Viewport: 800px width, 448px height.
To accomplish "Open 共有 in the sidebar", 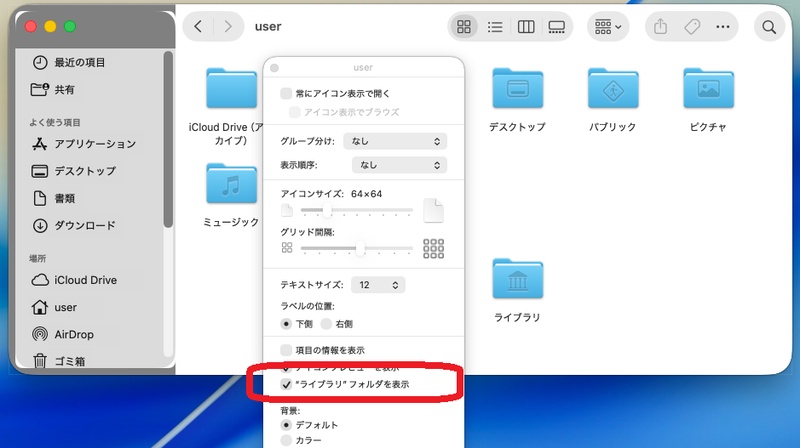I will [x=53, y=90].
